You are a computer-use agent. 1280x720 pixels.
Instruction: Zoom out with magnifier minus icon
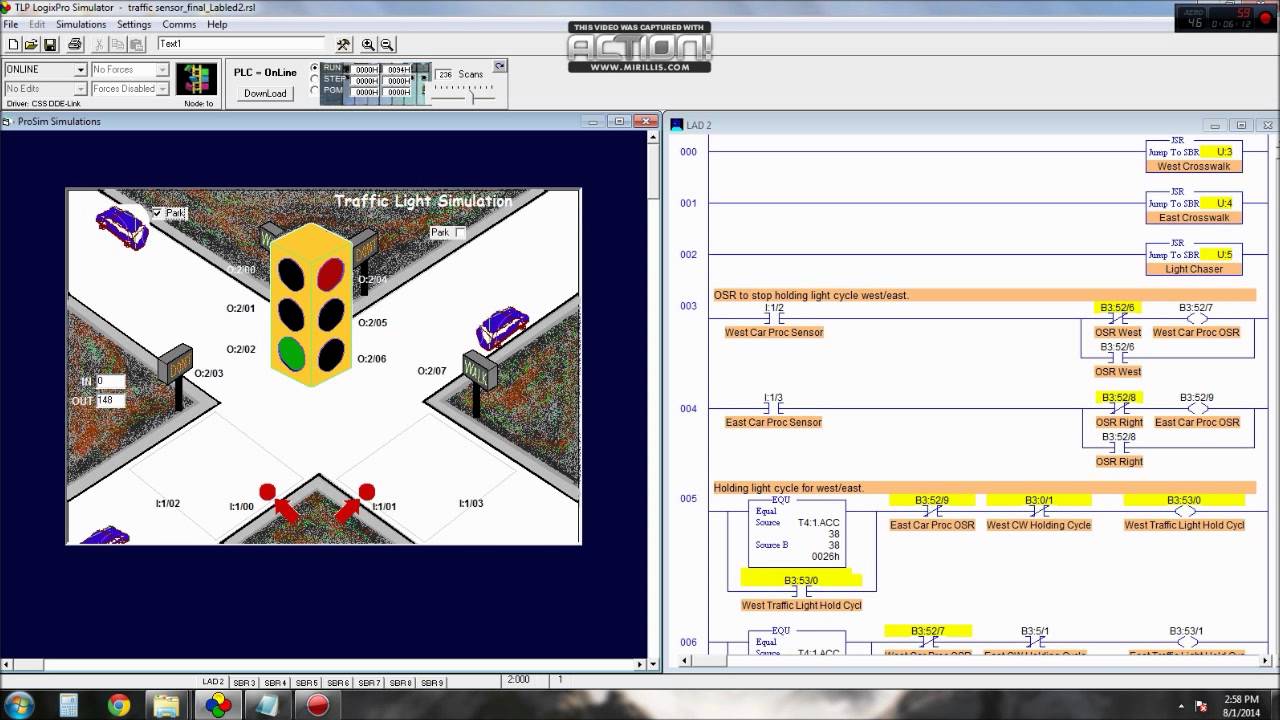click(387, 44)
